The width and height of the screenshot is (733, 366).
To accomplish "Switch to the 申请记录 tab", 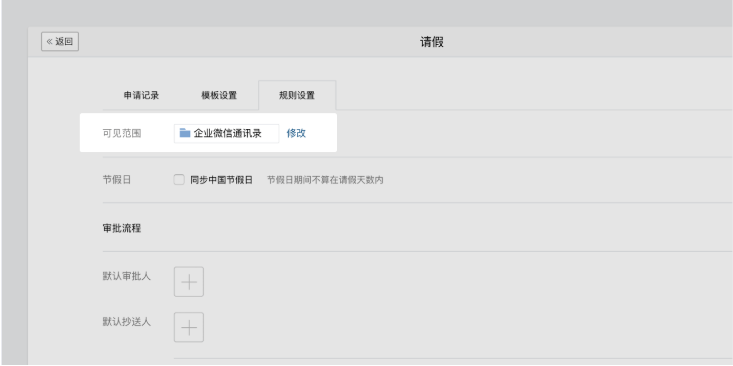I will point(141,95).
